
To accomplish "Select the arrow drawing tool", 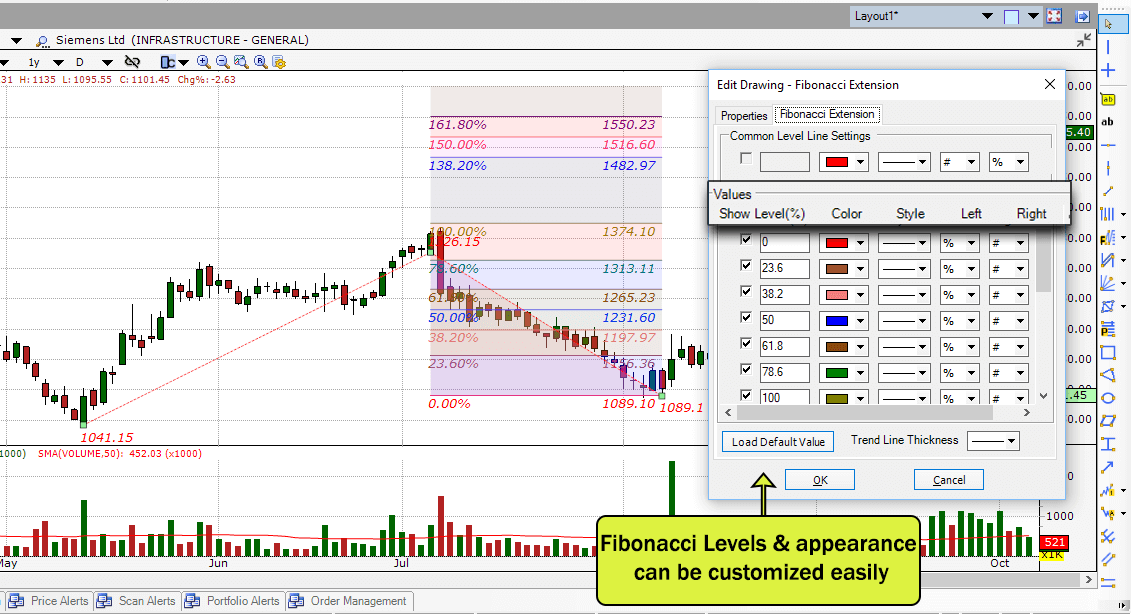I will [x=1108, y=467].
